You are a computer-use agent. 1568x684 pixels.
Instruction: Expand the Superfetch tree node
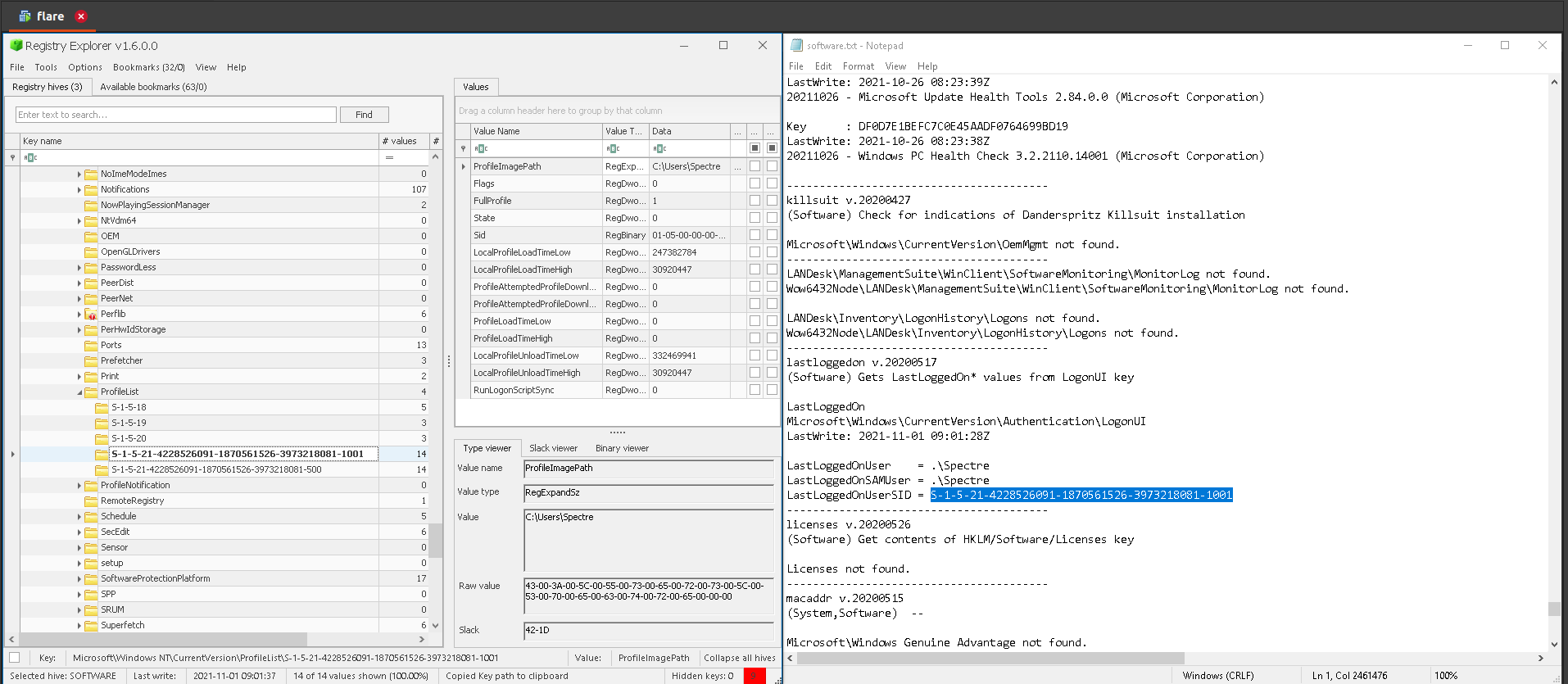[79, 626]
